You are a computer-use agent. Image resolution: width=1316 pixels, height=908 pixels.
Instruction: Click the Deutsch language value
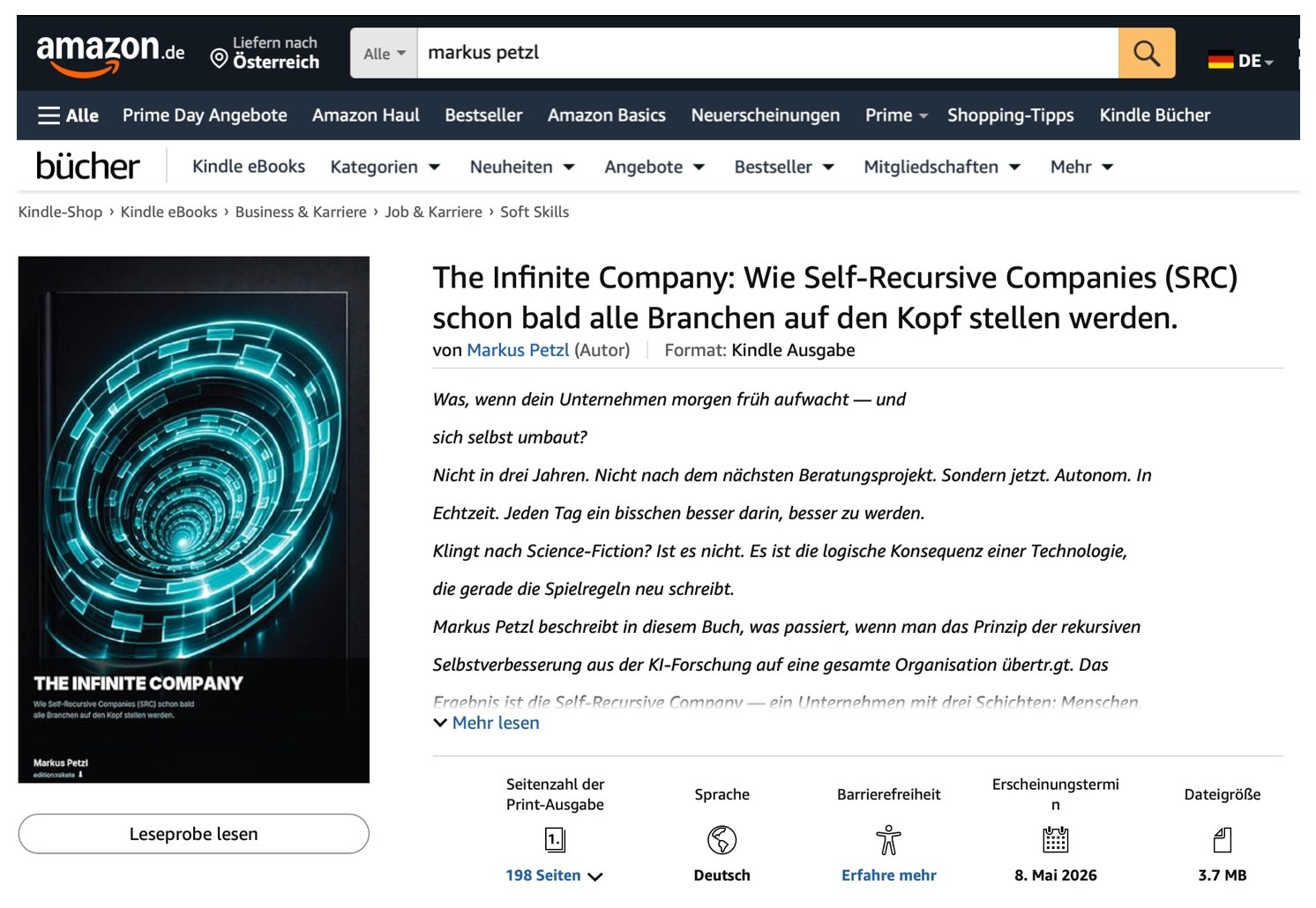[722, 875]
